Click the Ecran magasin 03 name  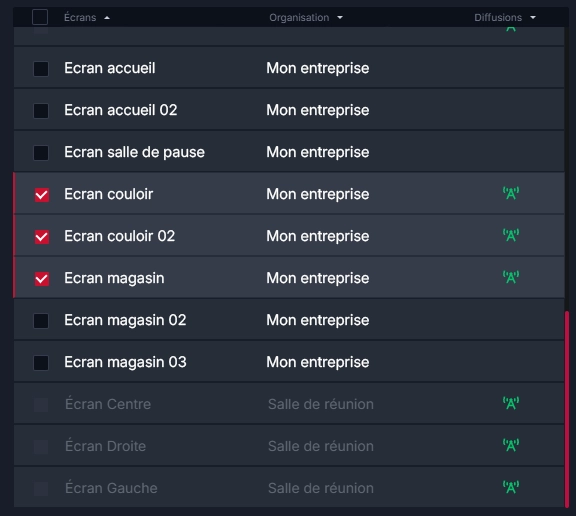tap(125, 362)
